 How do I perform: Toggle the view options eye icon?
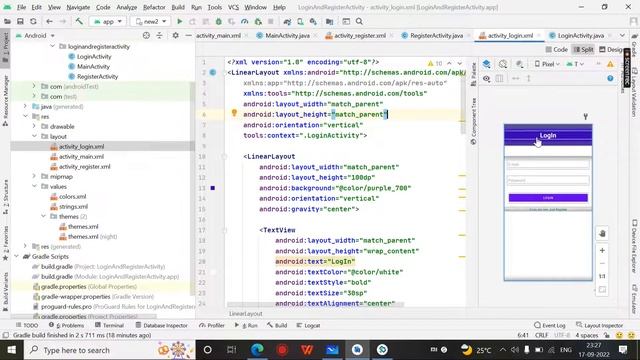[487, 78]
